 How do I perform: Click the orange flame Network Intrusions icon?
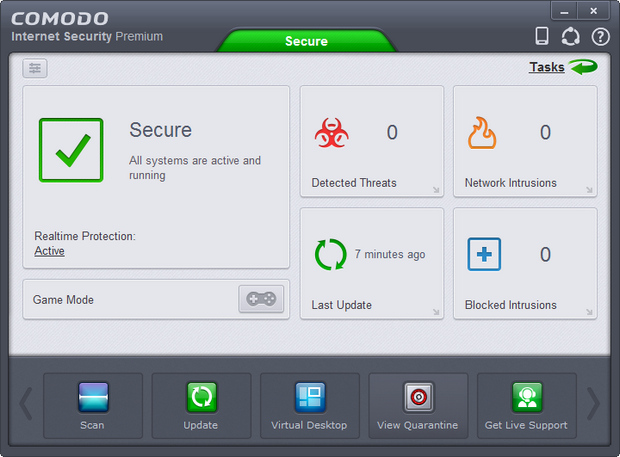click(x=482, y=133)
